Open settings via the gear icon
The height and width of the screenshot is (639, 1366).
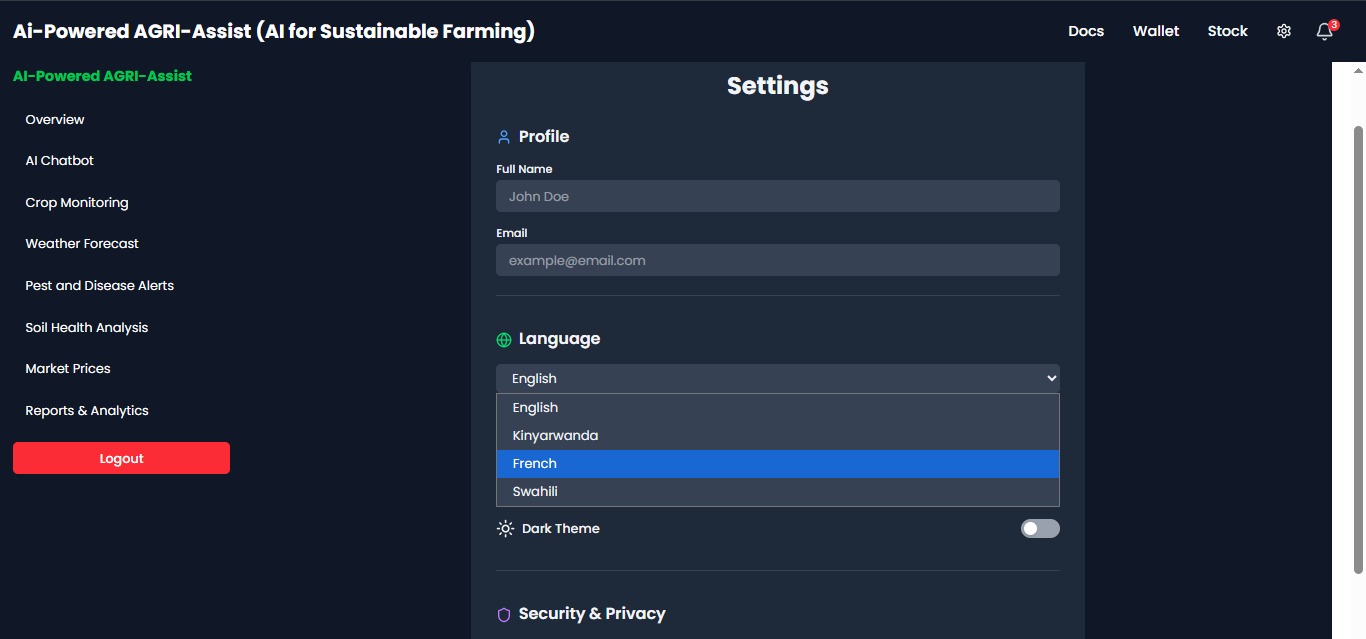tap(1284, 32)
